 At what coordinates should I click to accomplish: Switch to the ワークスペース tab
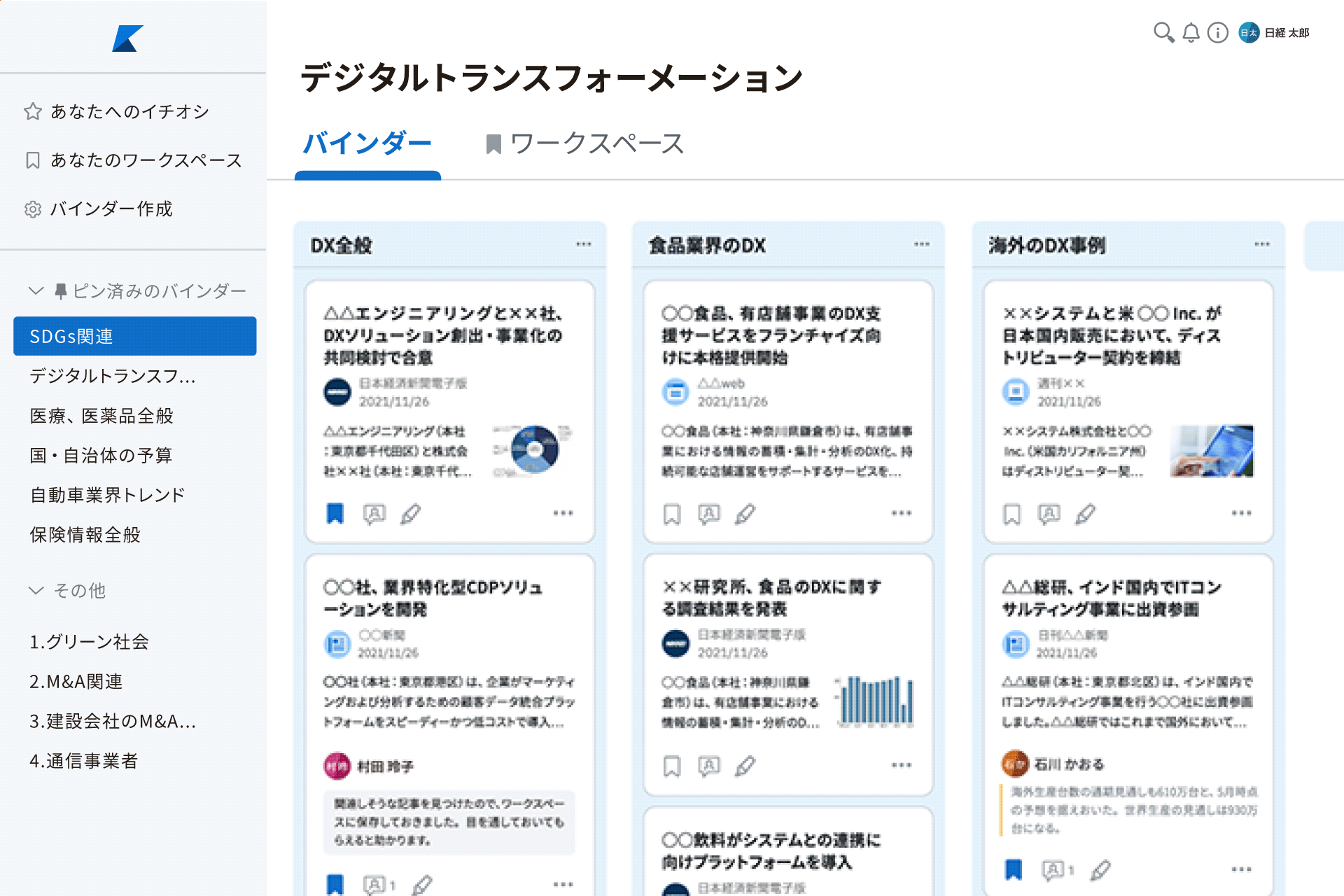(584, 143)
